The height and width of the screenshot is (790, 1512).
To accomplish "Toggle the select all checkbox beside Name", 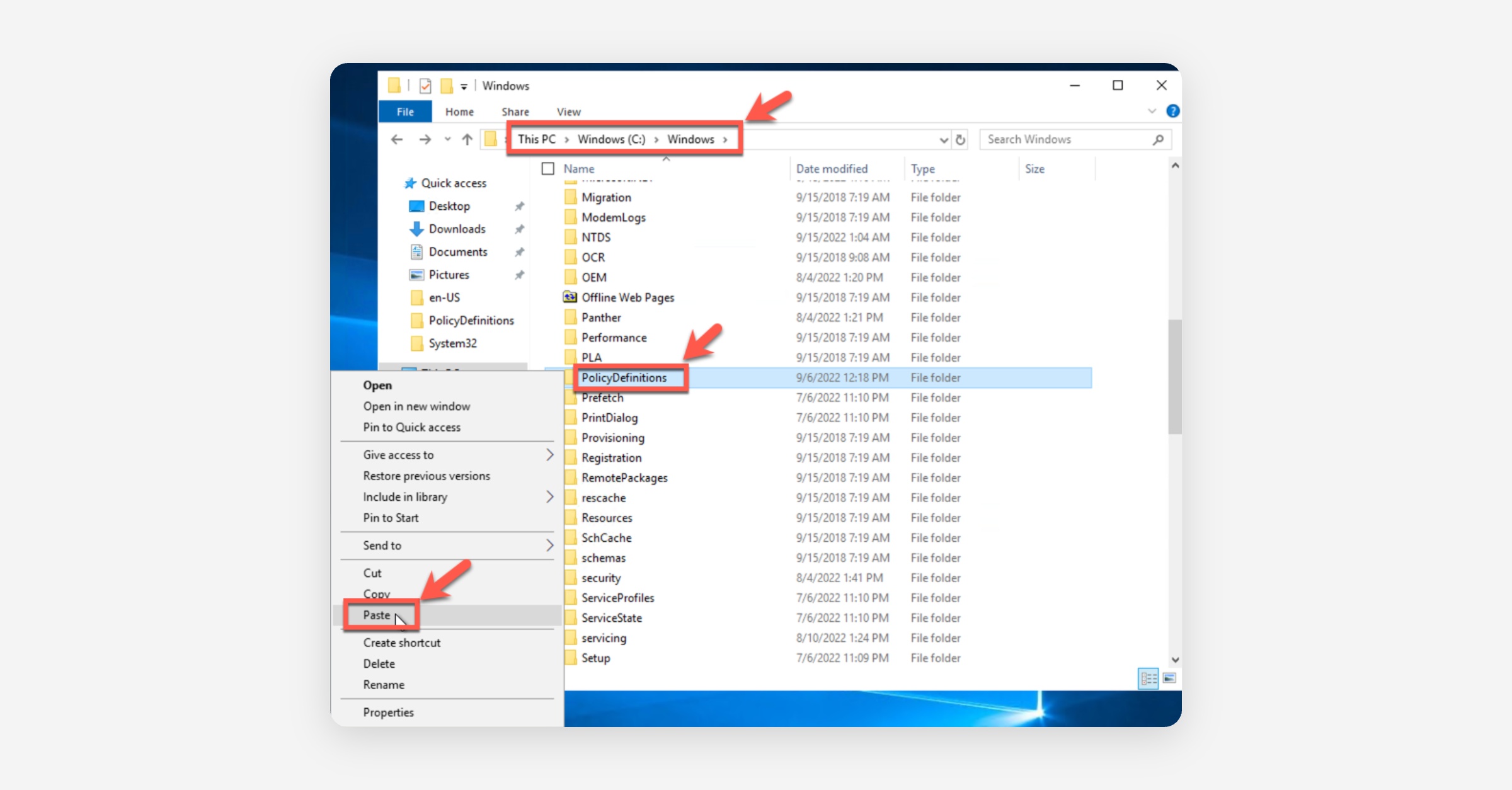I will pos(548,168).
